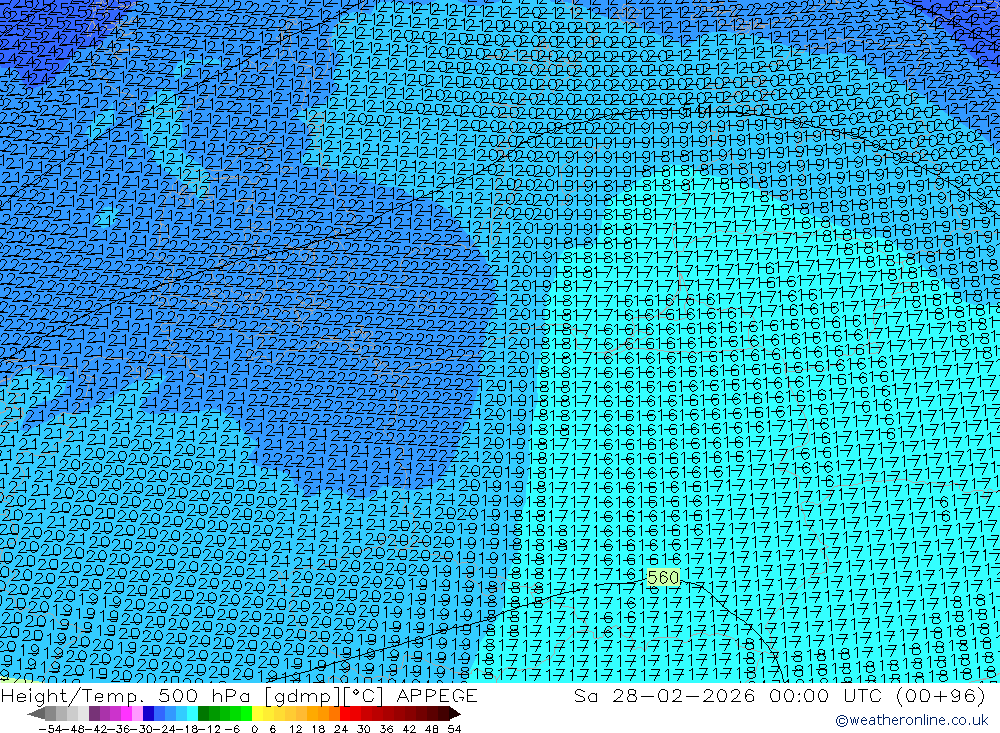Click the -54 value on the scale

pyautogui.click(x=50, y=729)
